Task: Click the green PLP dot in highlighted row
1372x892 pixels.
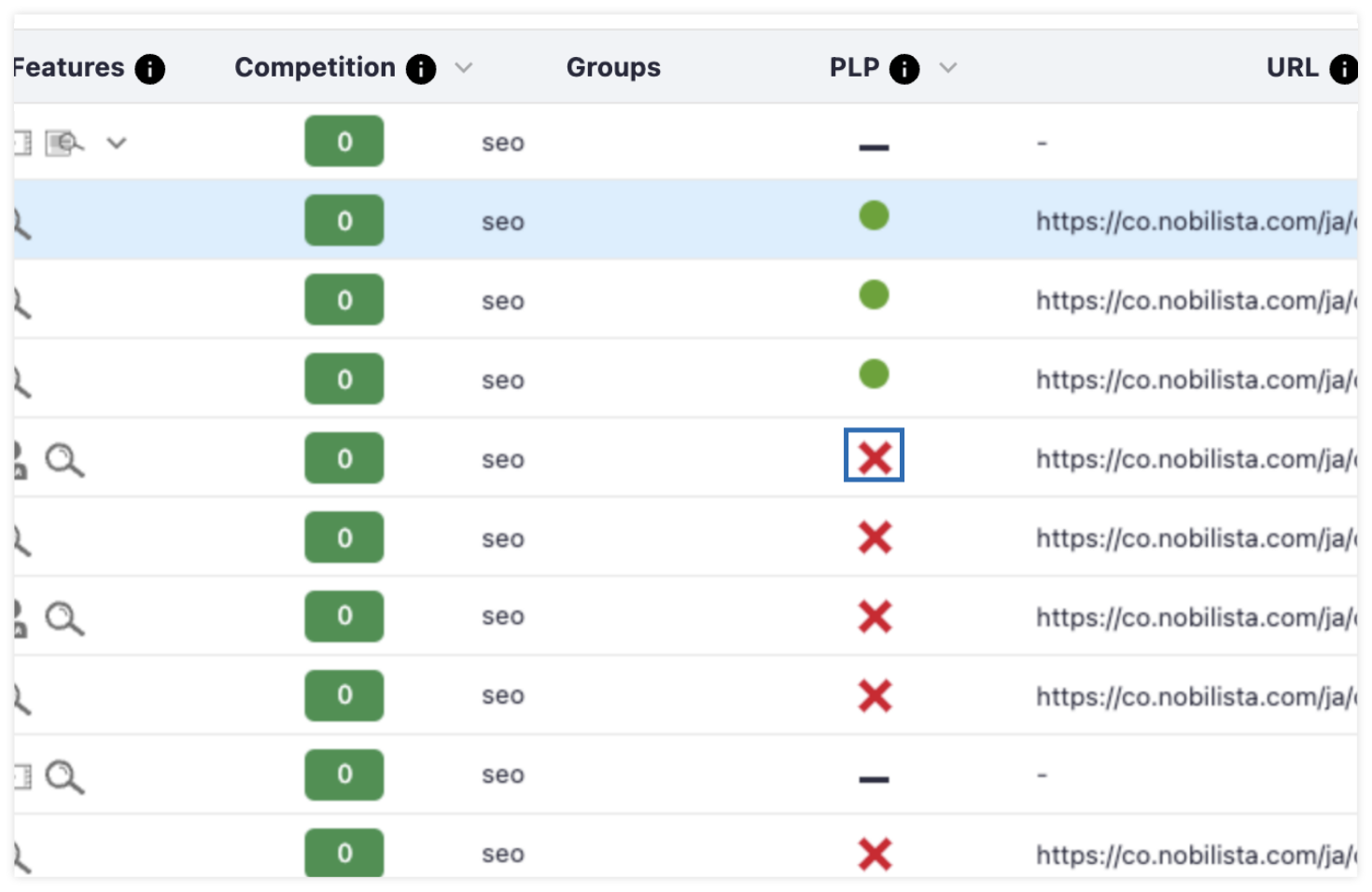Action: (x=874, y=215)
